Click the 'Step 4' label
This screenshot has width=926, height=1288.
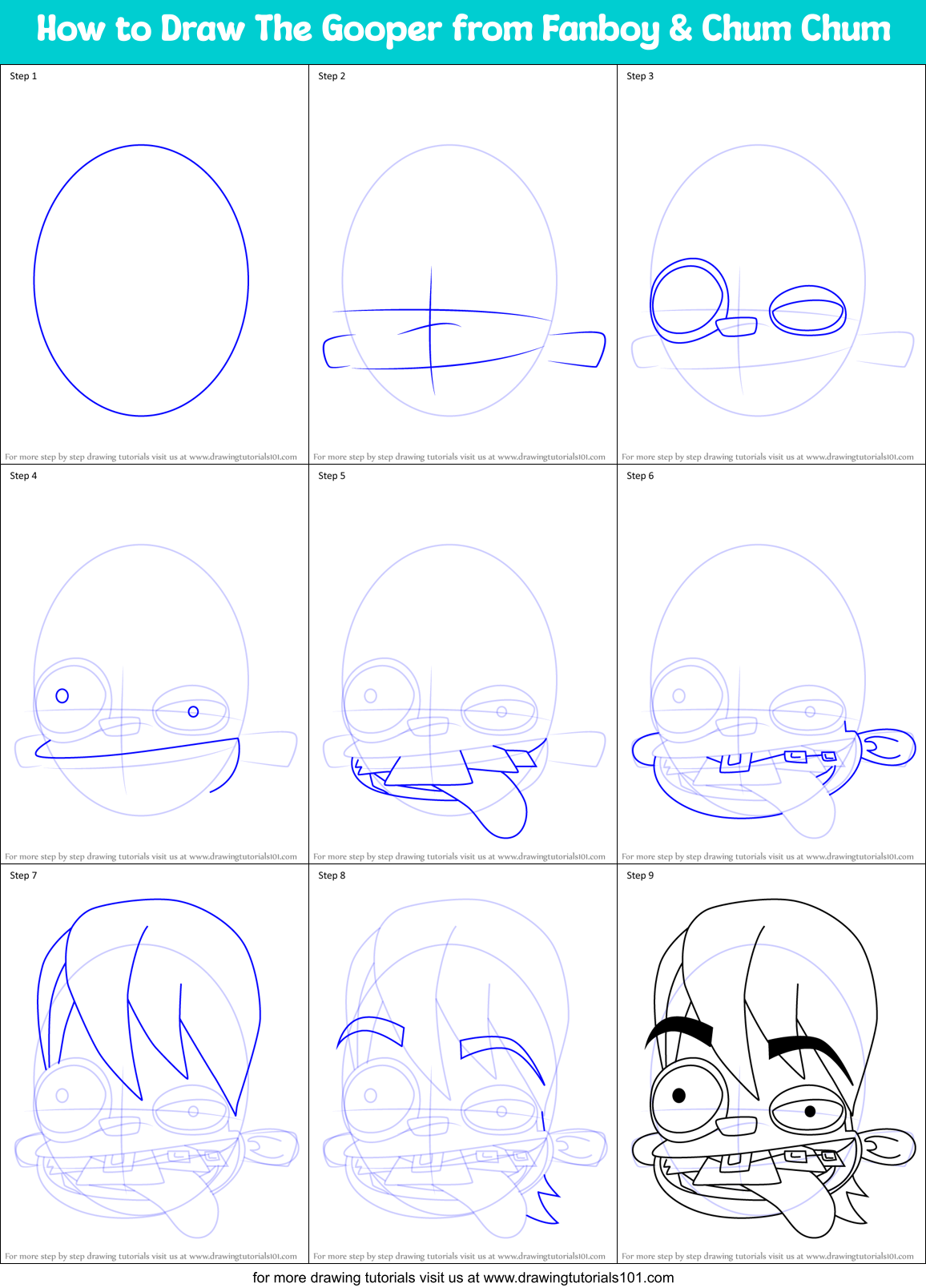(23, 476)
